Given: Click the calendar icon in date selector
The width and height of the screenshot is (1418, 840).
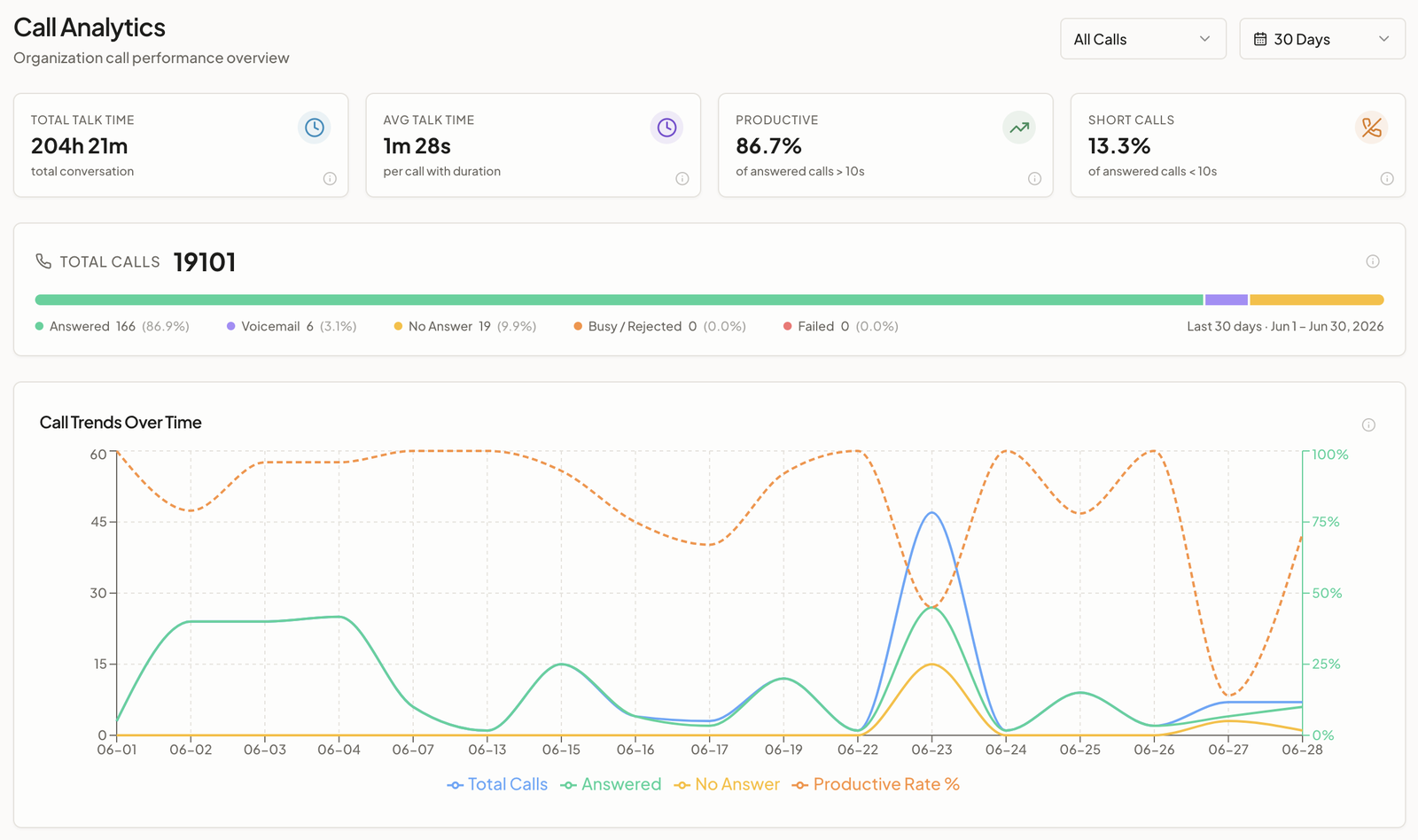Looking at the screenshot, I should (1260, 39).
